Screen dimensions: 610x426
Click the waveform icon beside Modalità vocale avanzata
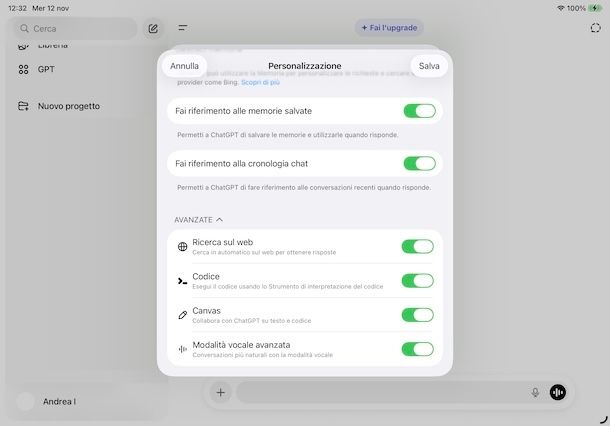click(x=182, y=349)
